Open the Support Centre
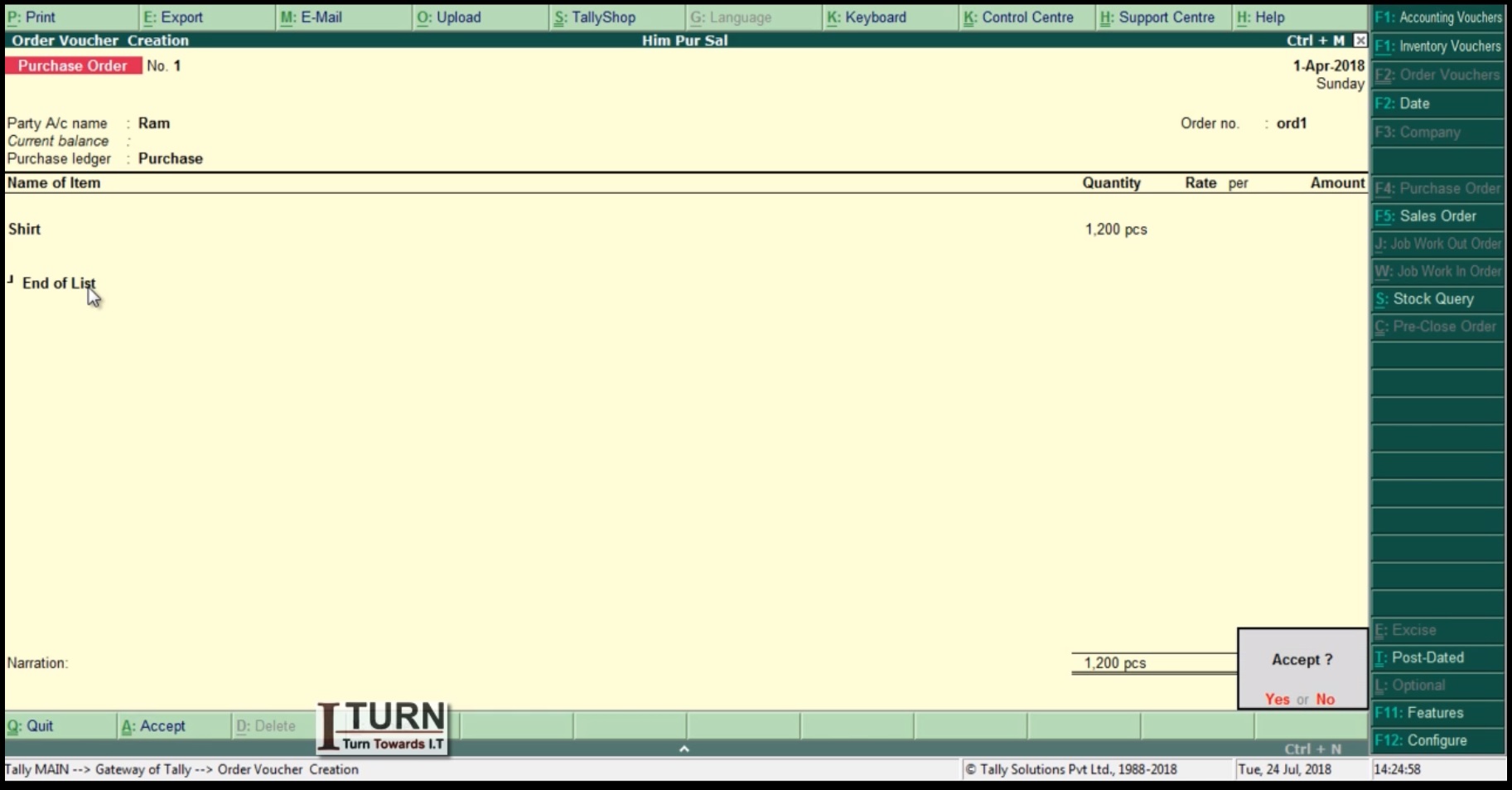1512x790 pixels. tap(1158, 17)
